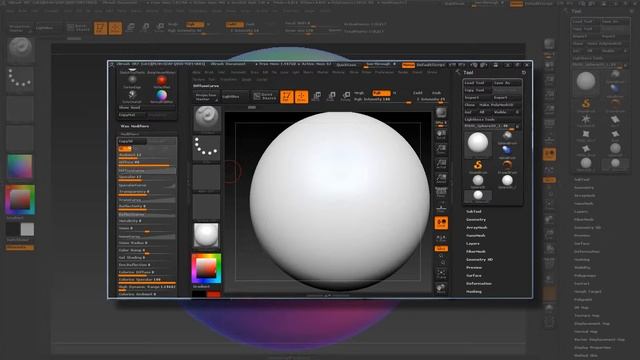This screenshot has width=640, height=360.
Task: Expand the ArrayMesh subpalette
Action: click(477, 227)
